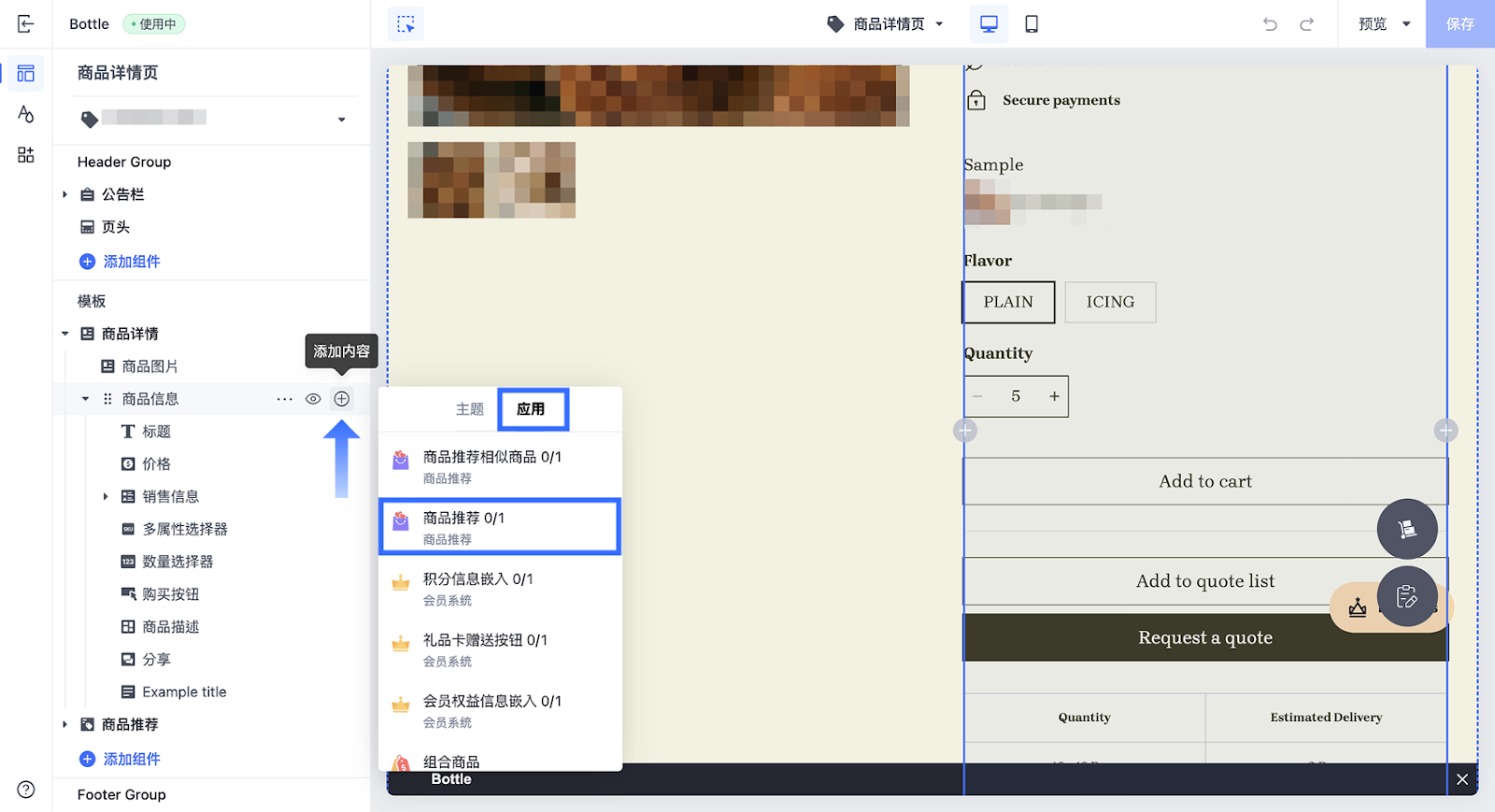Click the floating quote list button
This screenshot has width=1495, height=812.
point(1407,596)
